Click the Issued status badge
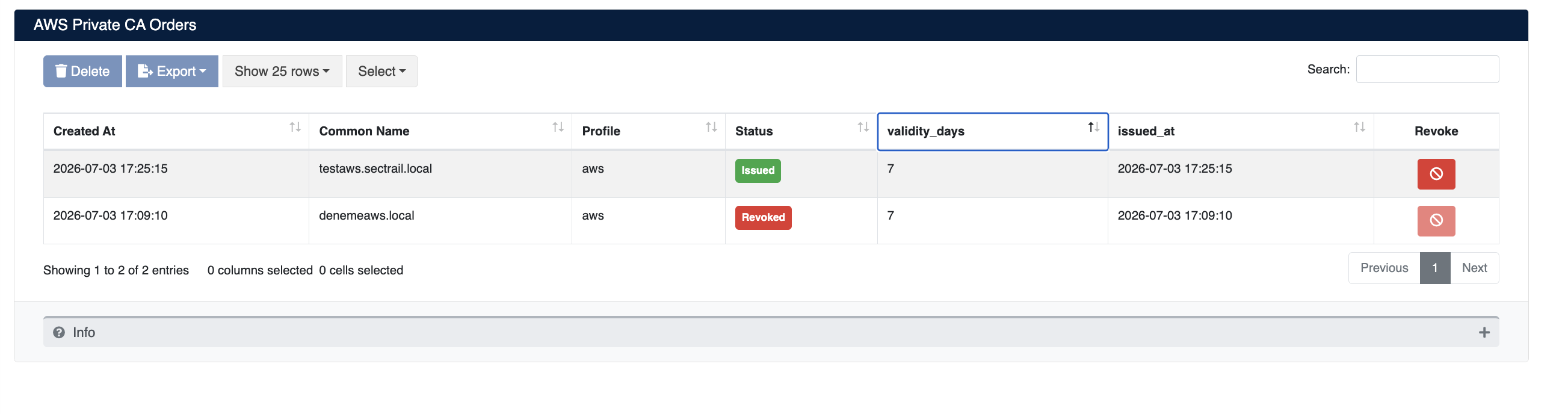This screenshot has height=414, width=1568. point(758,170)
